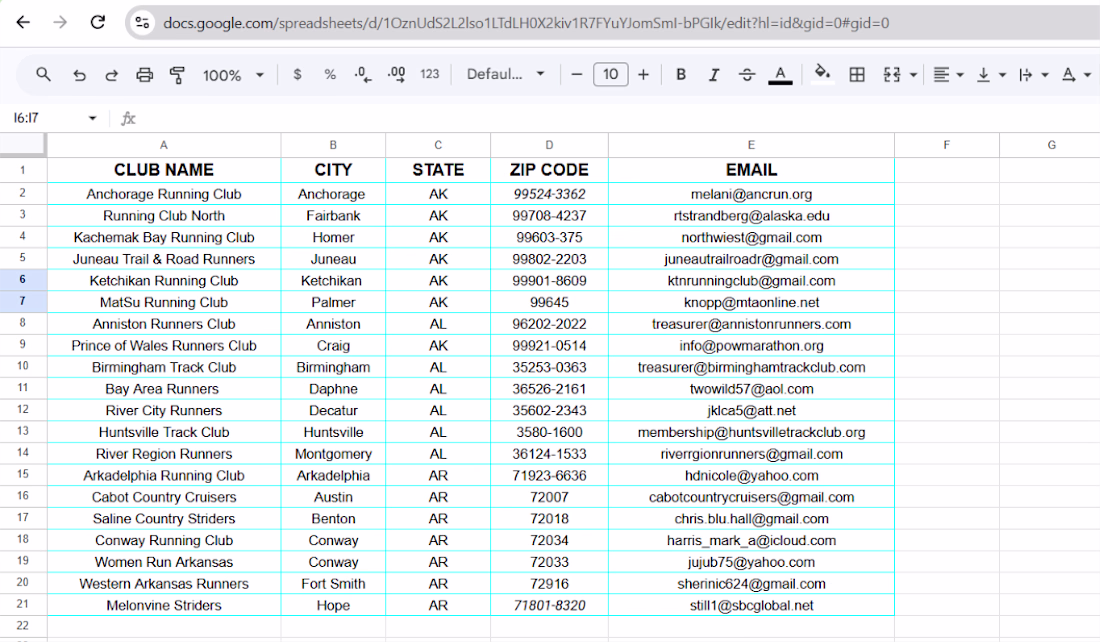
Task: Select the Anchorage Running Club cell
Action: click(163, 194)
